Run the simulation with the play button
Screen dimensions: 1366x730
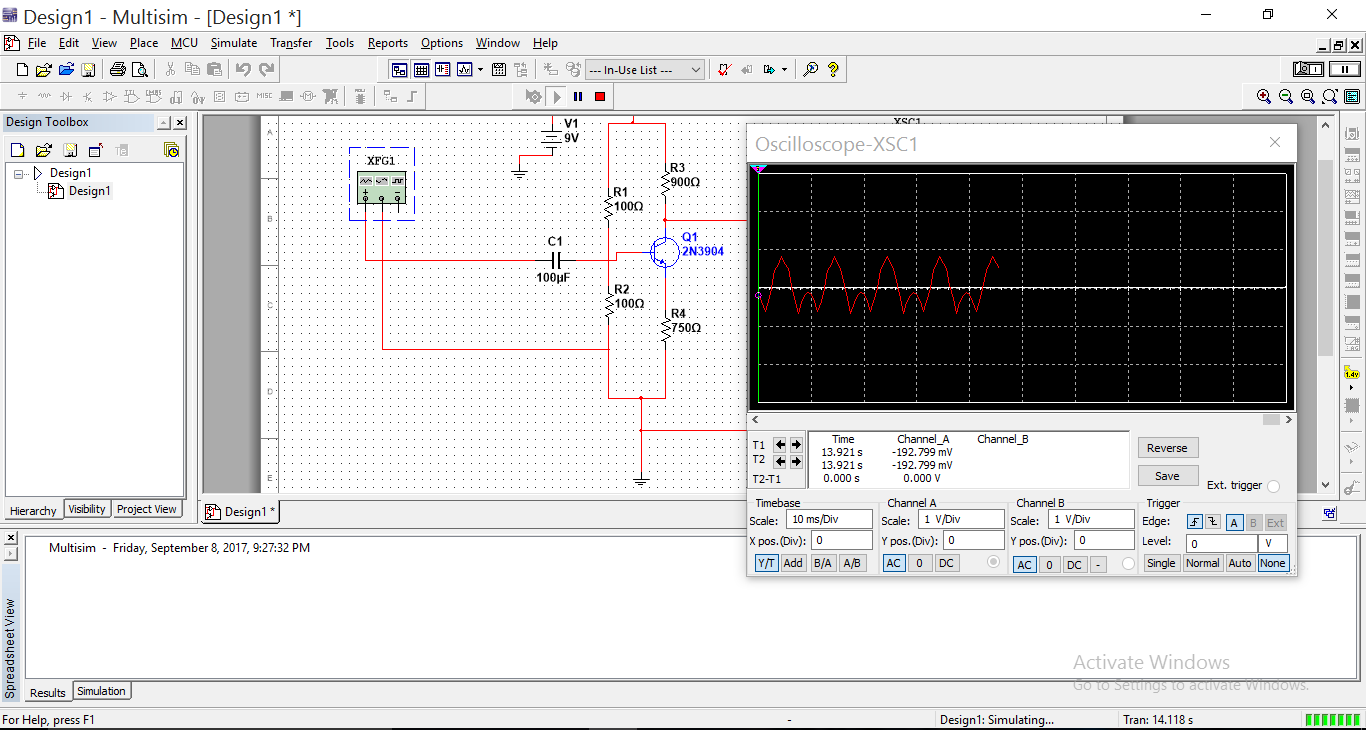[x=558, y=96]
